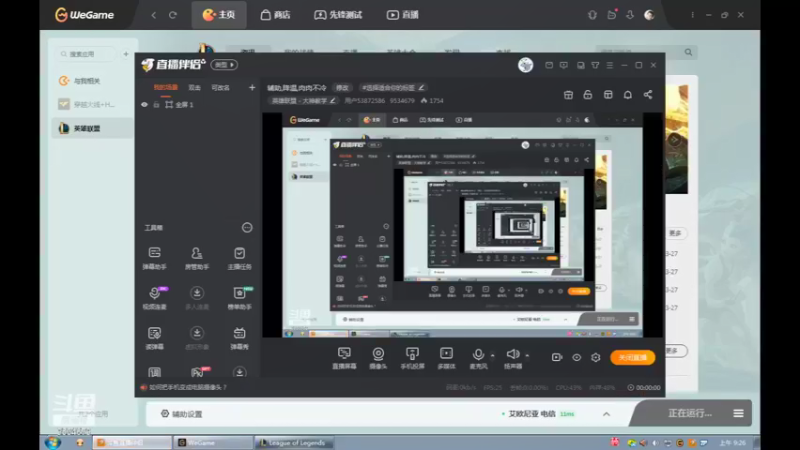Click the orange 关闭直播 button
This screenshot has width=800, height=450.
(x=633, y=358)
